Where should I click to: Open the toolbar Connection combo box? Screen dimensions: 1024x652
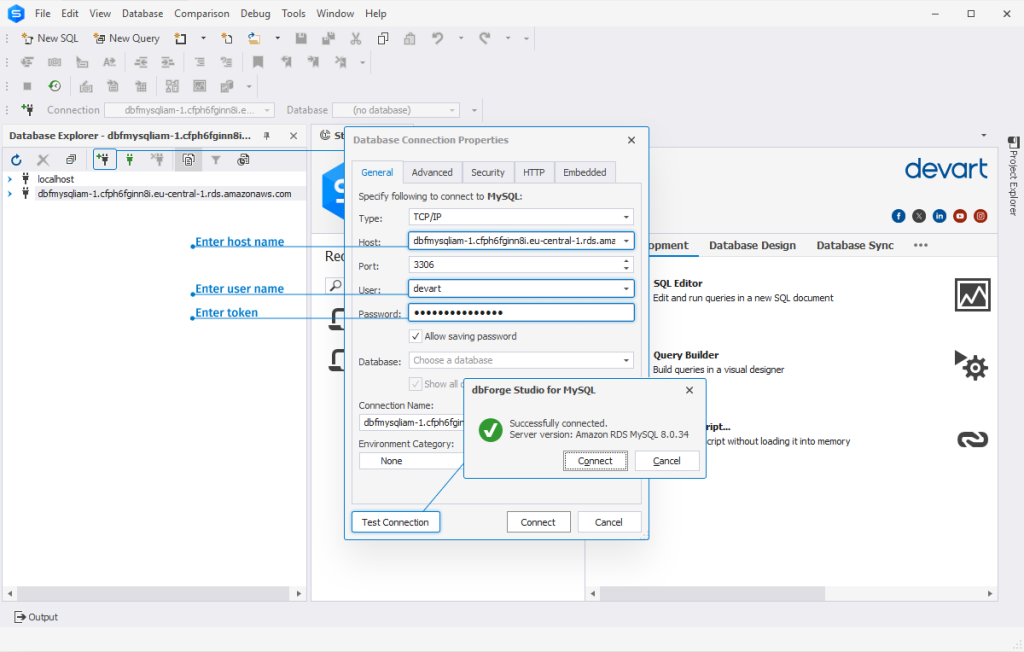coord(189,110)
